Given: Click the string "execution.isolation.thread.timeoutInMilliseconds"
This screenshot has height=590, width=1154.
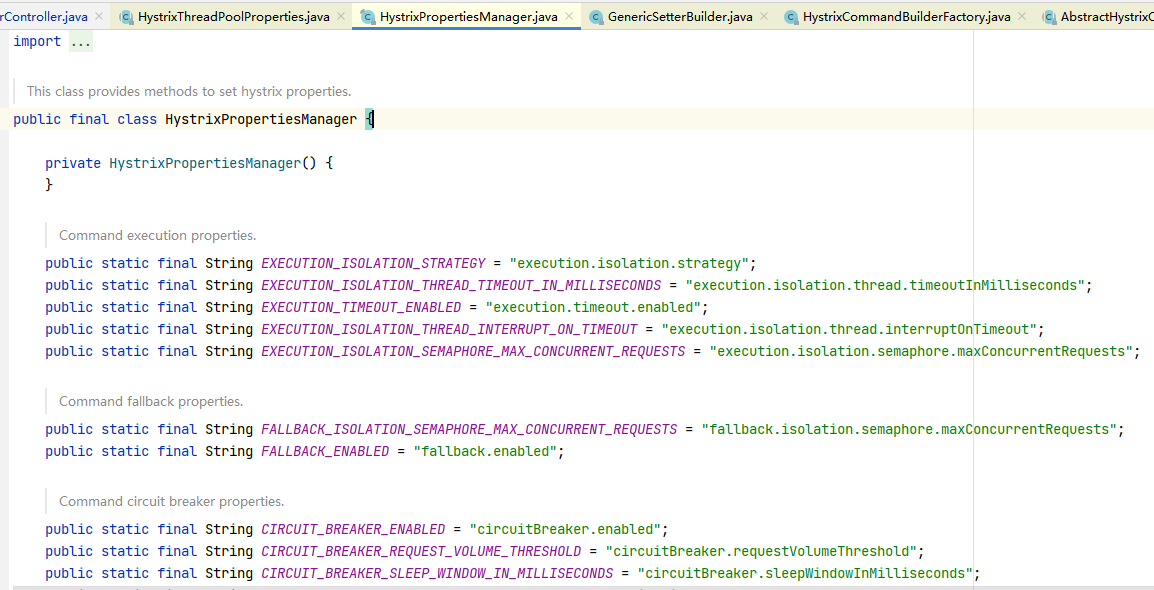Looking at the screenshot, I should tap(885, 285).
